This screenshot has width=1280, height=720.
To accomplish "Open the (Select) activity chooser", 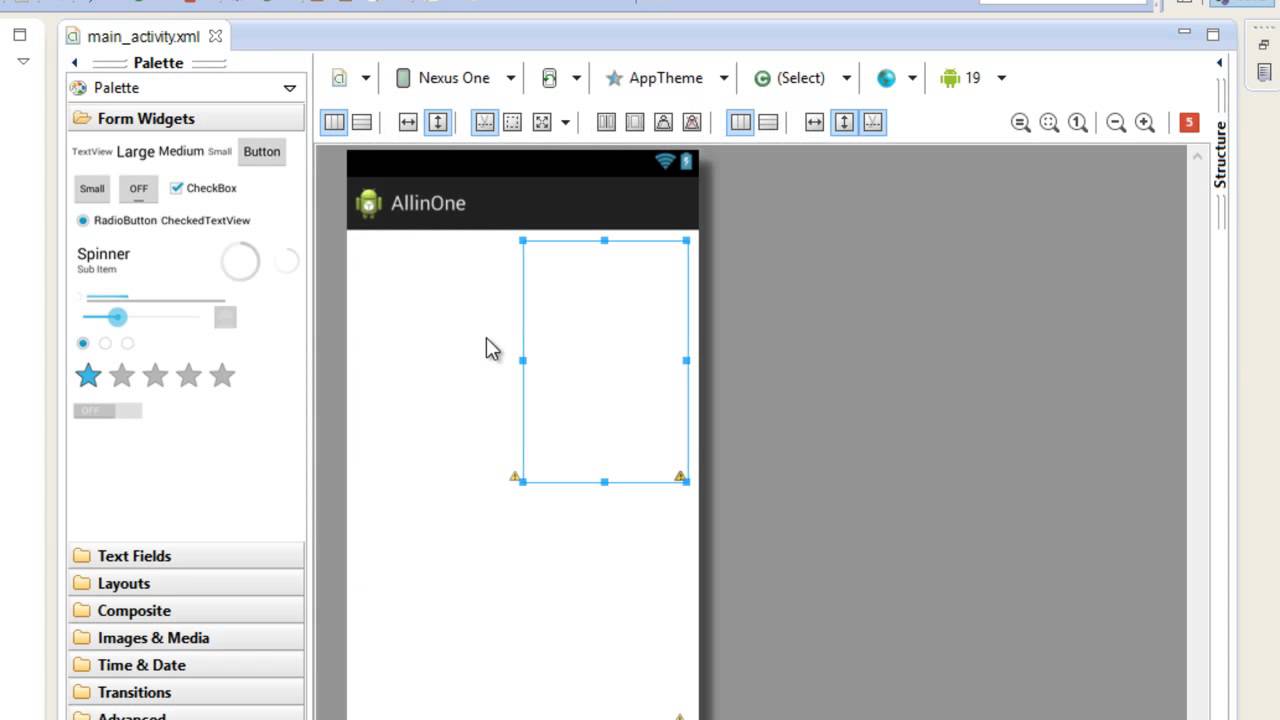I will (803, 78).
